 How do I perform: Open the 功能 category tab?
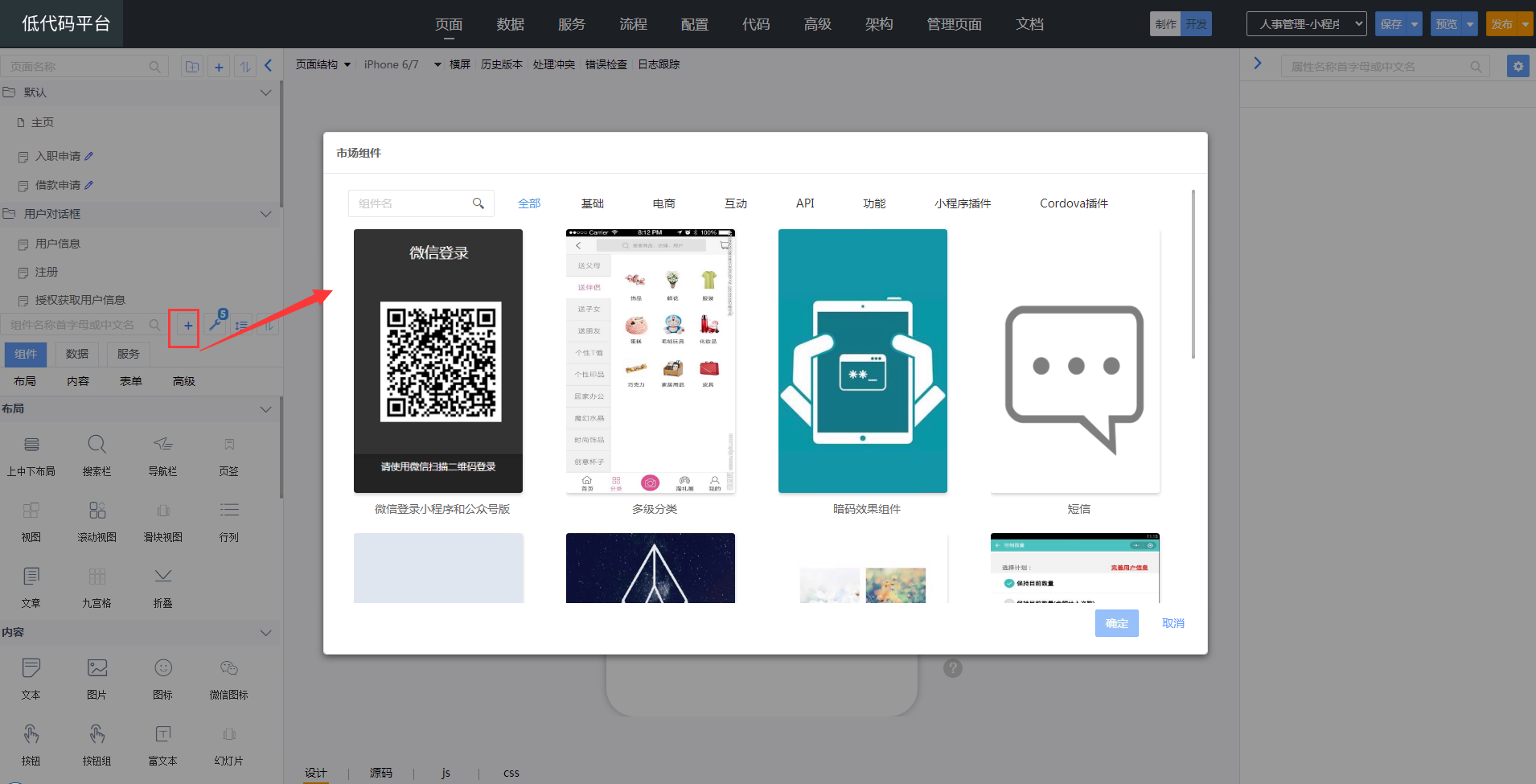pos(874,203)
